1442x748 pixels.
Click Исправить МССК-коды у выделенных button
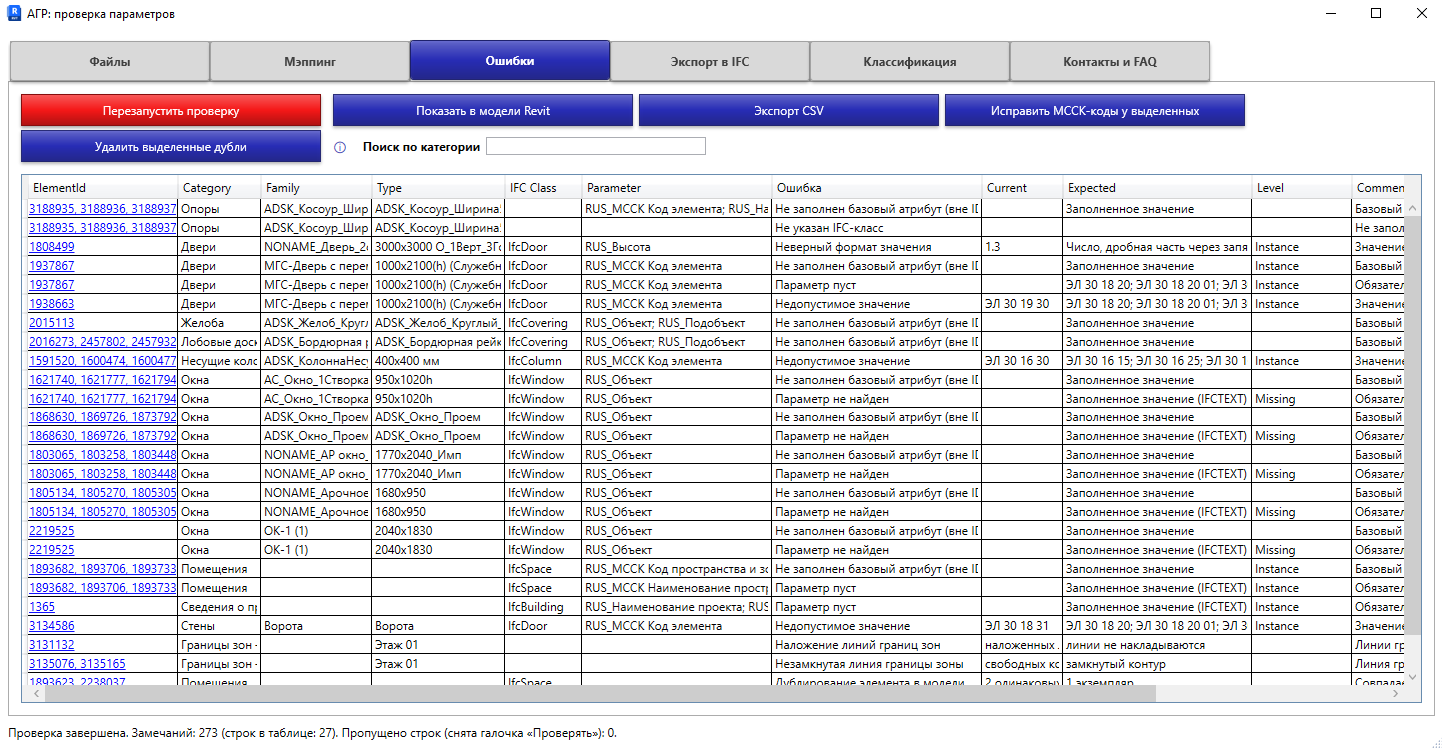1095,110
